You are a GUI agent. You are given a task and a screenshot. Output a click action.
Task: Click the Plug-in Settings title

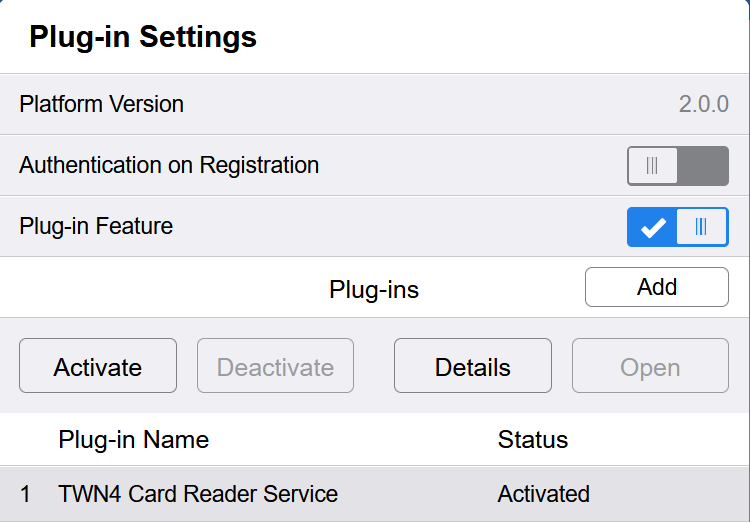pos(143,37)
